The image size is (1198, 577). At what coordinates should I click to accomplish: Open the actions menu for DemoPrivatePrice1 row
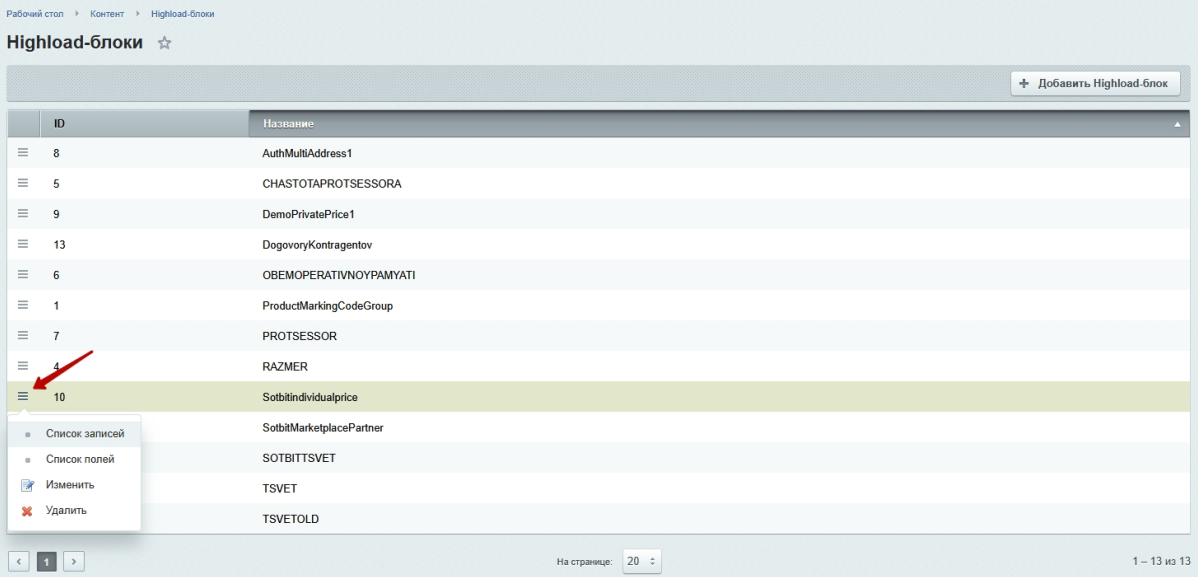pos(23,214)
